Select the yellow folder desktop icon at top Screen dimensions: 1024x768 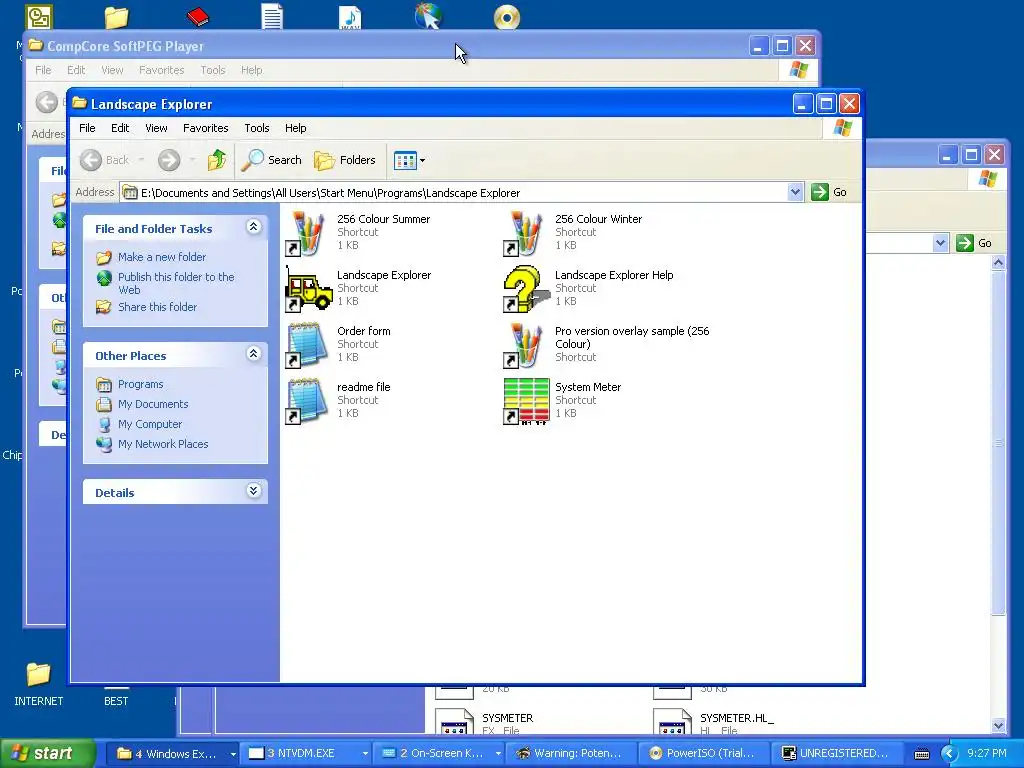[116, 17]
